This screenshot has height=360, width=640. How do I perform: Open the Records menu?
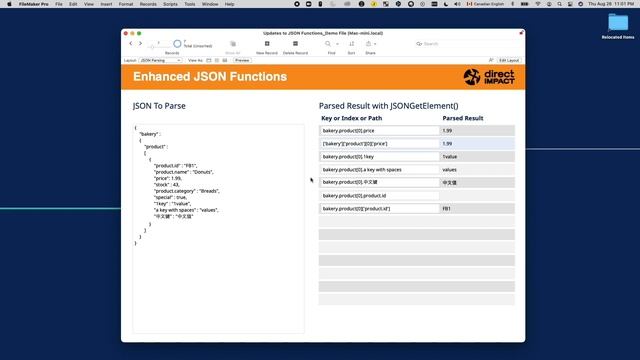148,4
